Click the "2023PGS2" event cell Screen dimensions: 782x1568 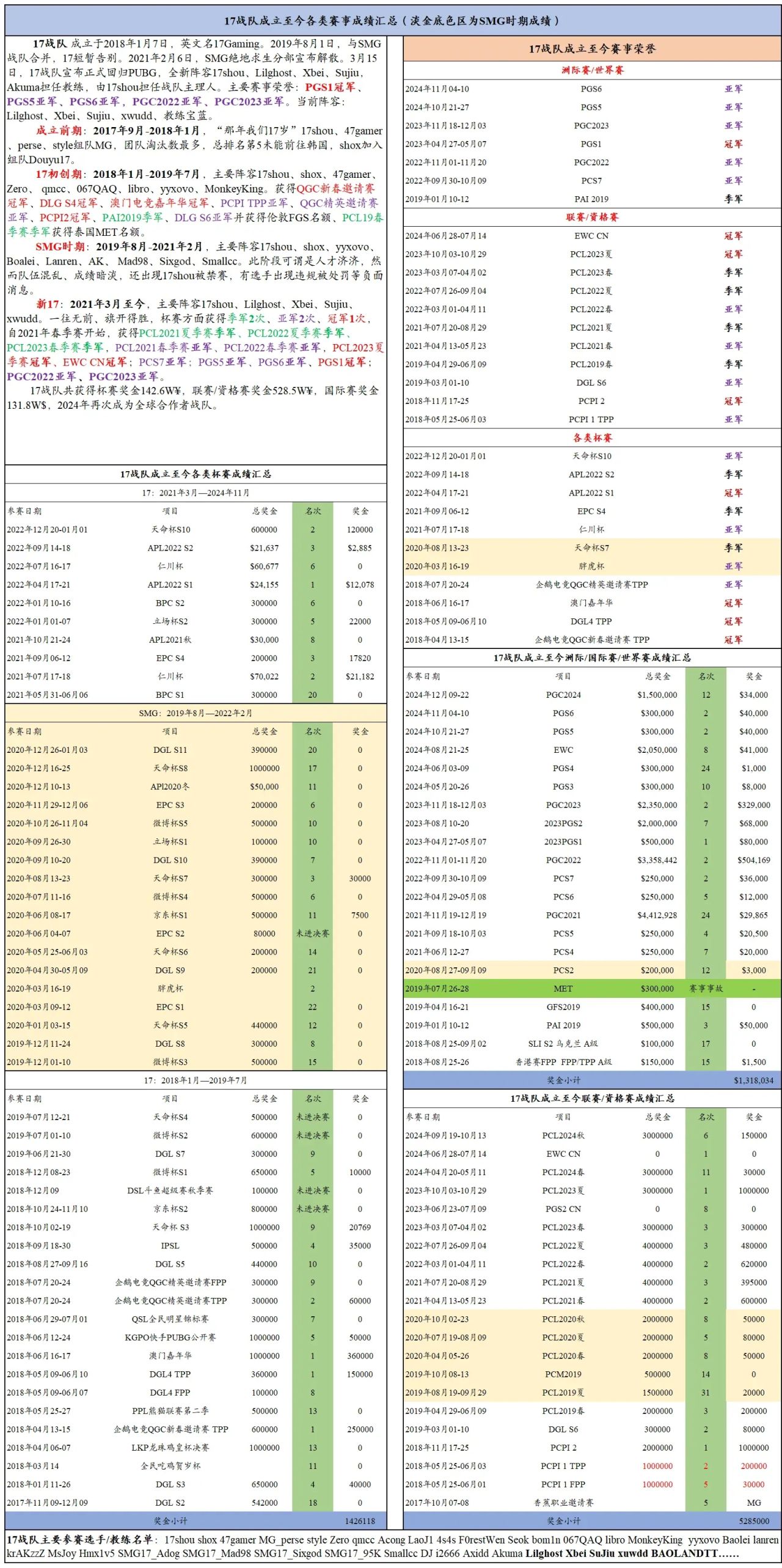click(563, 823)
